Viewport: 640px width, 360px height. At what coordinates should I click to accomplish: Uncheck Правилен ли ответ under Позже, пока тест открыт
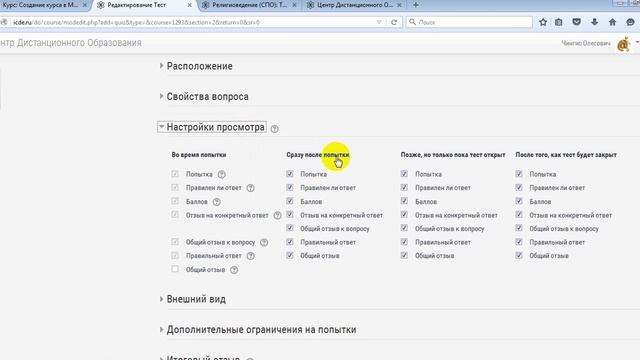[404, 187]
